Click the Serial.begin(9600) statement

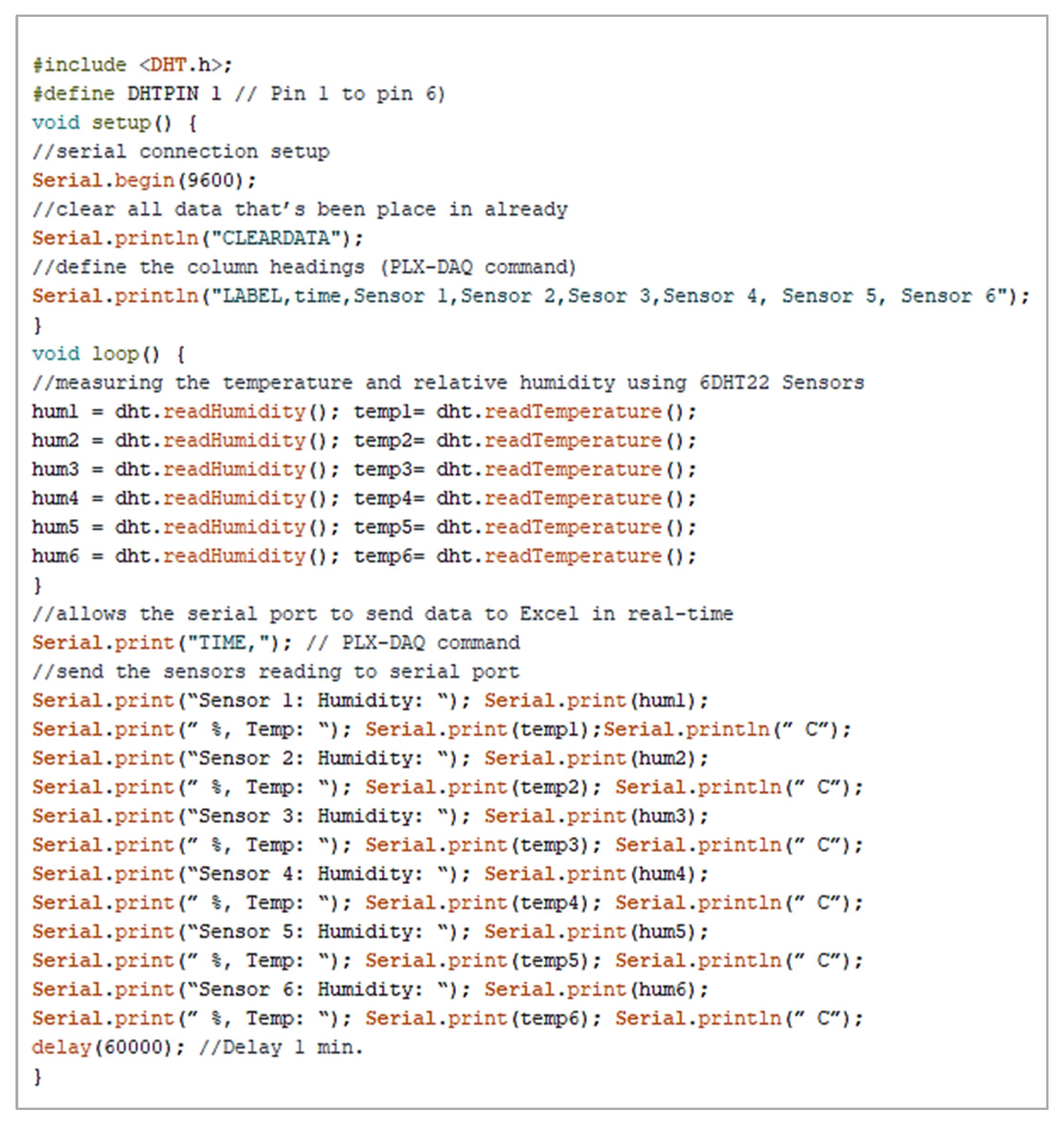(144, 180)
